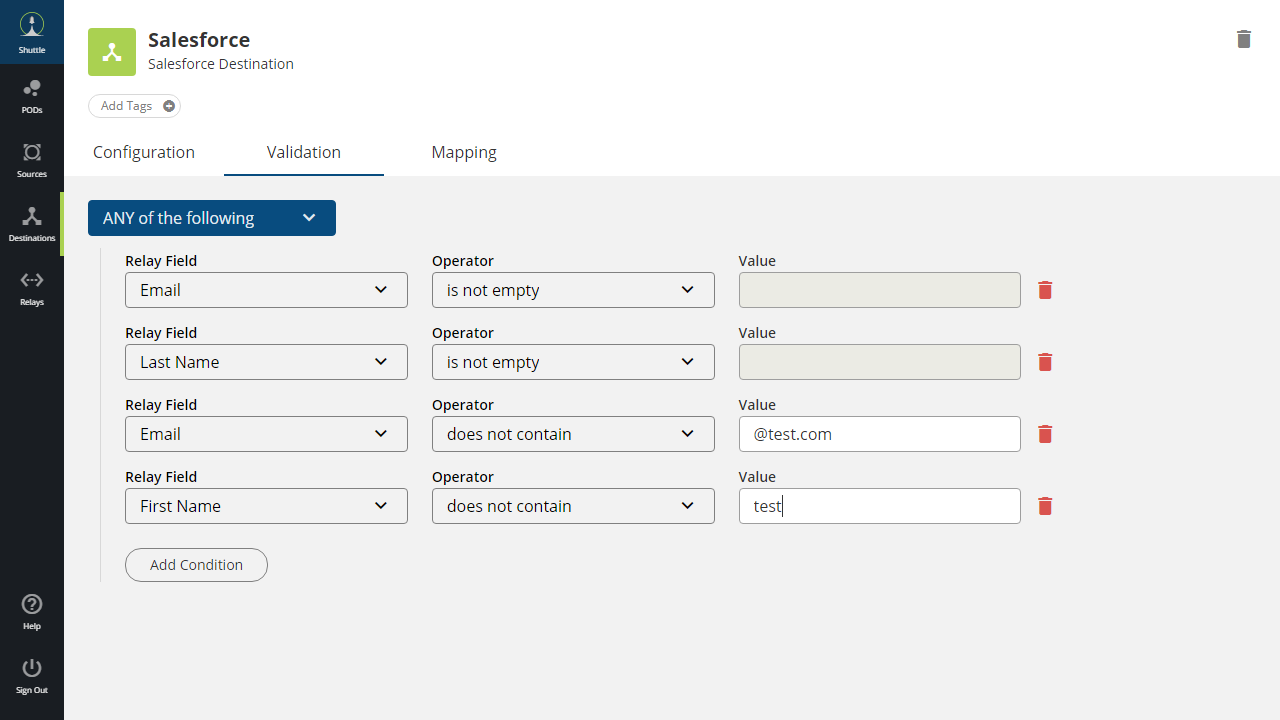Open Relays in the sidebar

(x=32, y=288)
